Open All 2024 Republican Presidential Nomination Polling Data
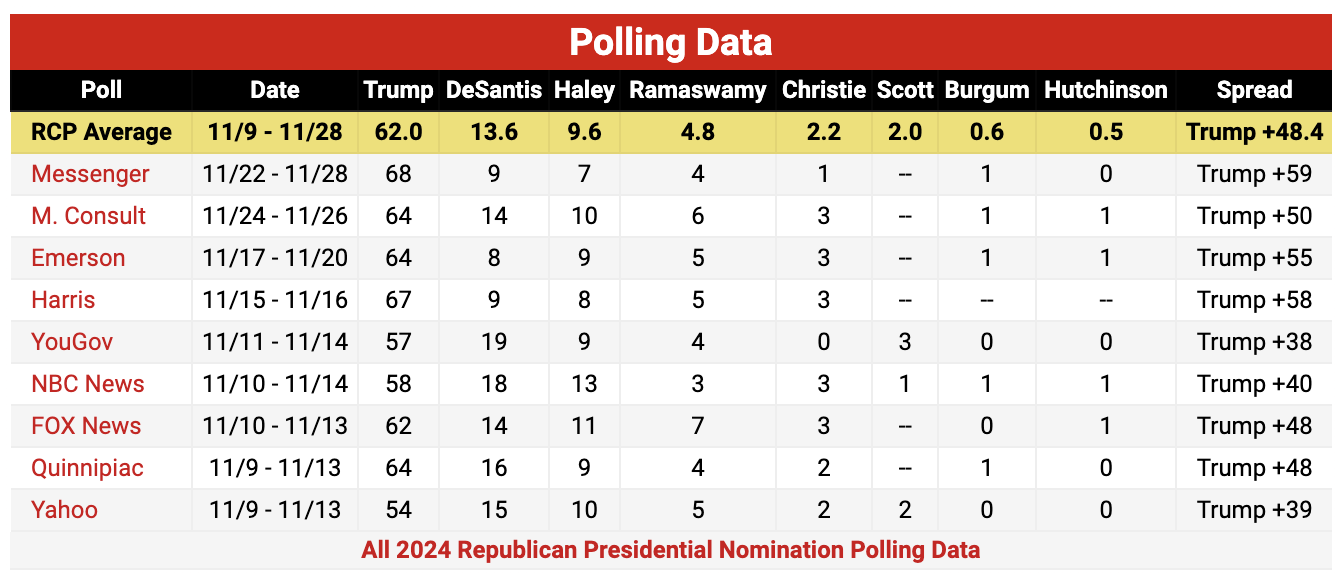The height and width of the screenshot is (580, 1340). pos(670,550)
